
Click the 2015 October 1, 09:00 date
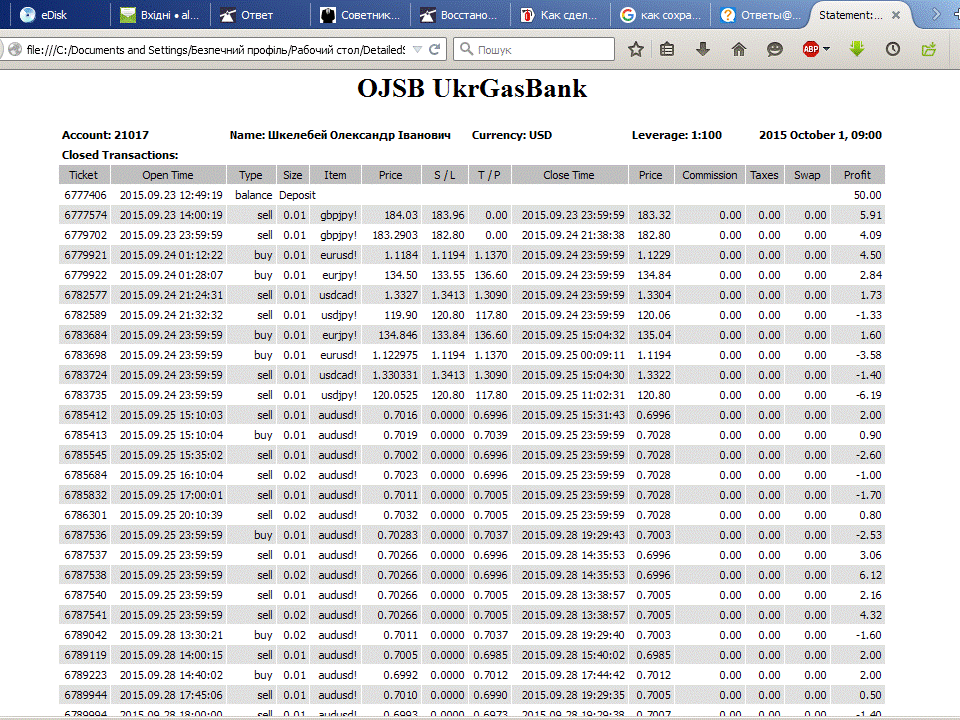[820, 135]
